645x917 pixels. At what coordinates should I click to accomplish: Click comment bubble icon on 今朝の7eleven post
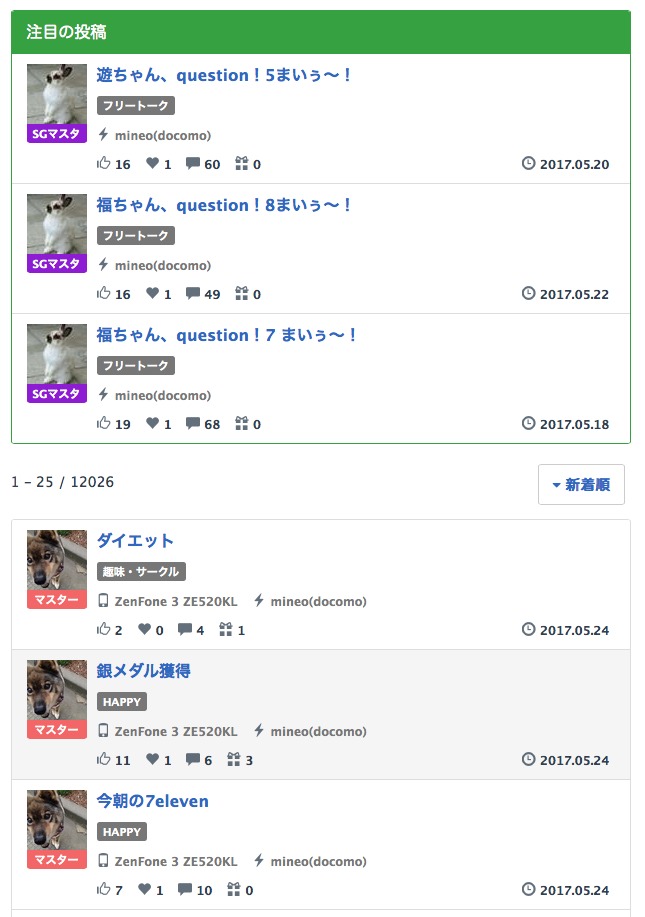coord(184,890)
